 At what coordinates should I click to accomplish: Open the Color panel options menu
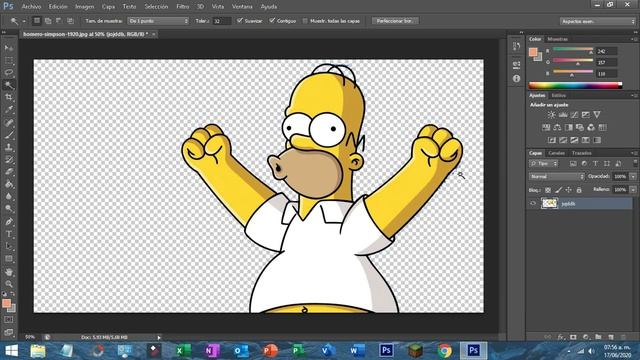634,39
